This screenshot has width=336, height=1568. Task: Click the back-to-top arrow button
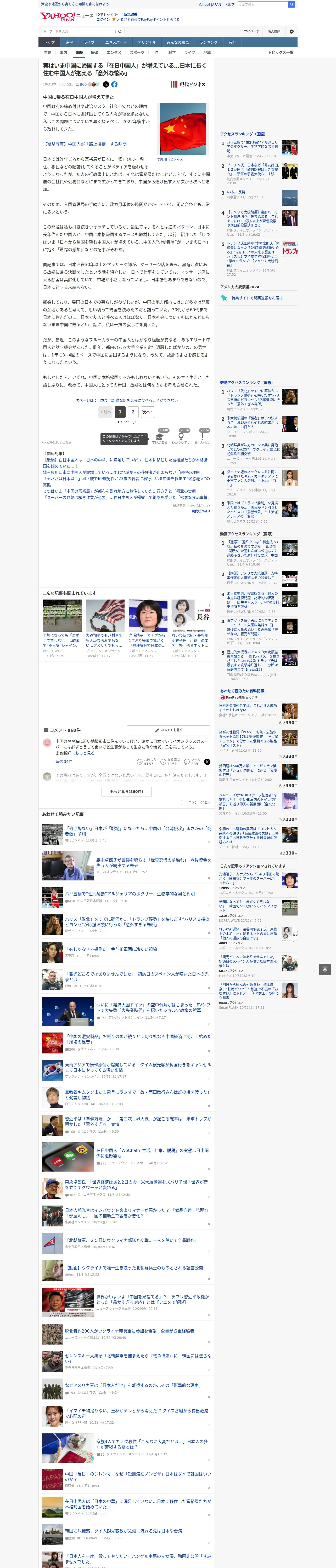pyautogui.click(x=325, y=969)
